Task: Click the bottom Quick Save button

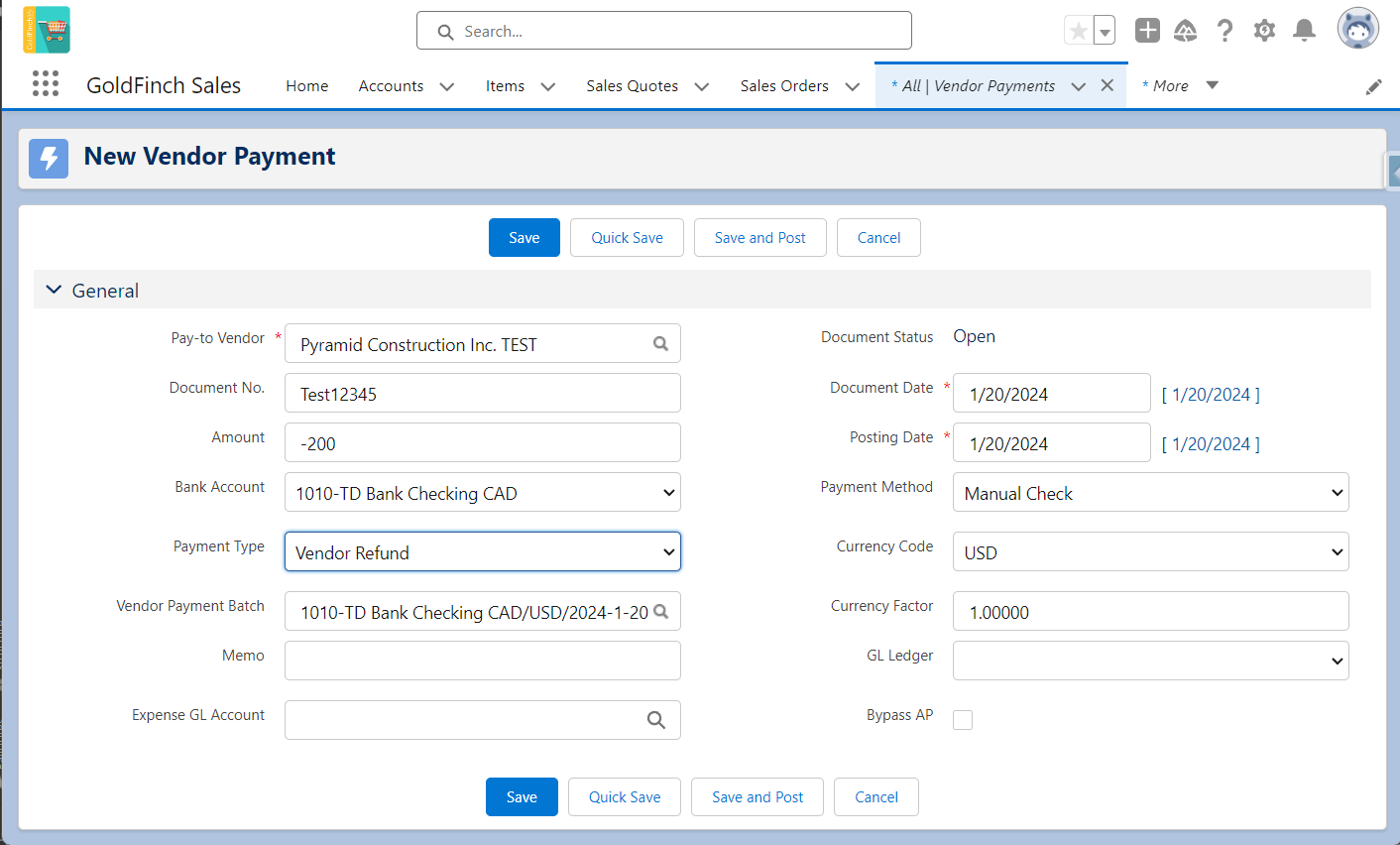Action: 625,797
